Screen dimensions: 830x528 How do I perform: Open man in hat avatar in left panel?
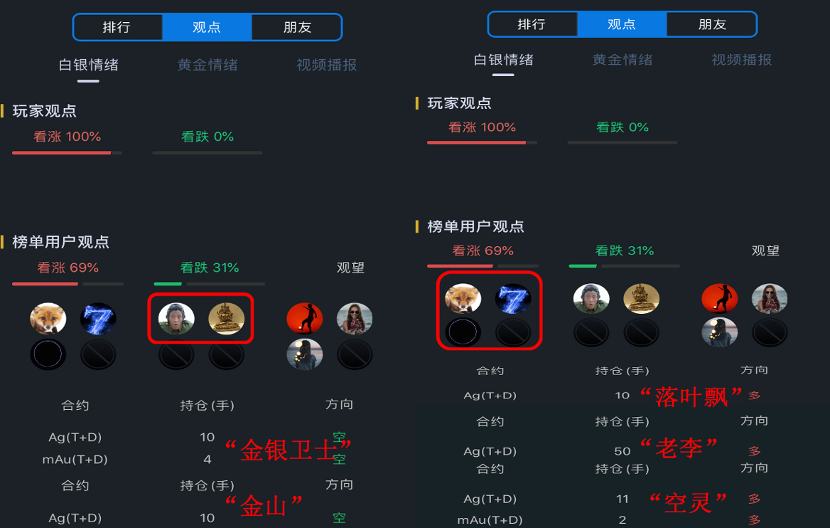tap(176, 319)
